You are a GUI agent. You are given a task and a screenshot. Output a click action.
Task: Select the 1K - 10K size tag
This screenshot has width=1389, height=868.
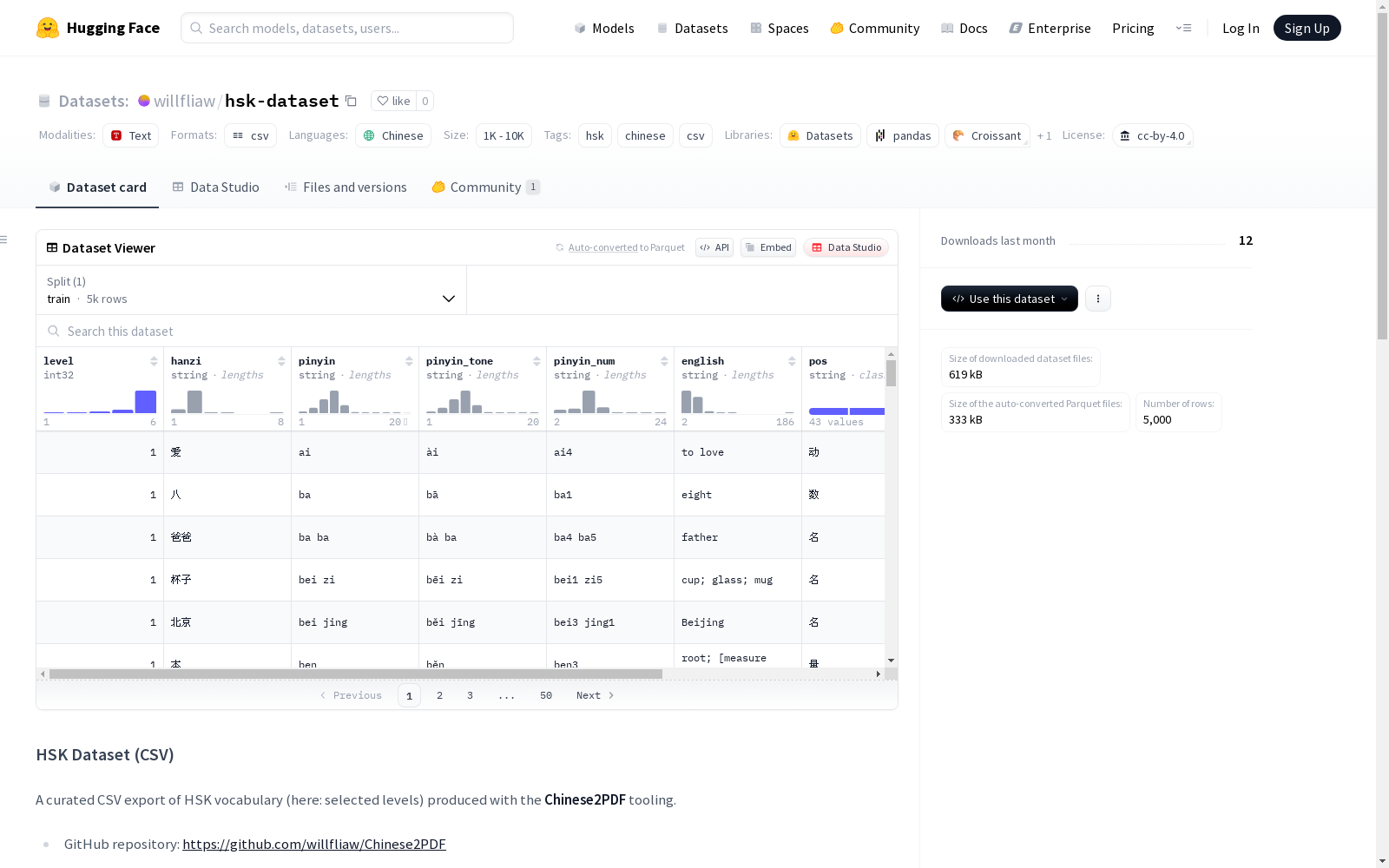(x=504, y=135)
